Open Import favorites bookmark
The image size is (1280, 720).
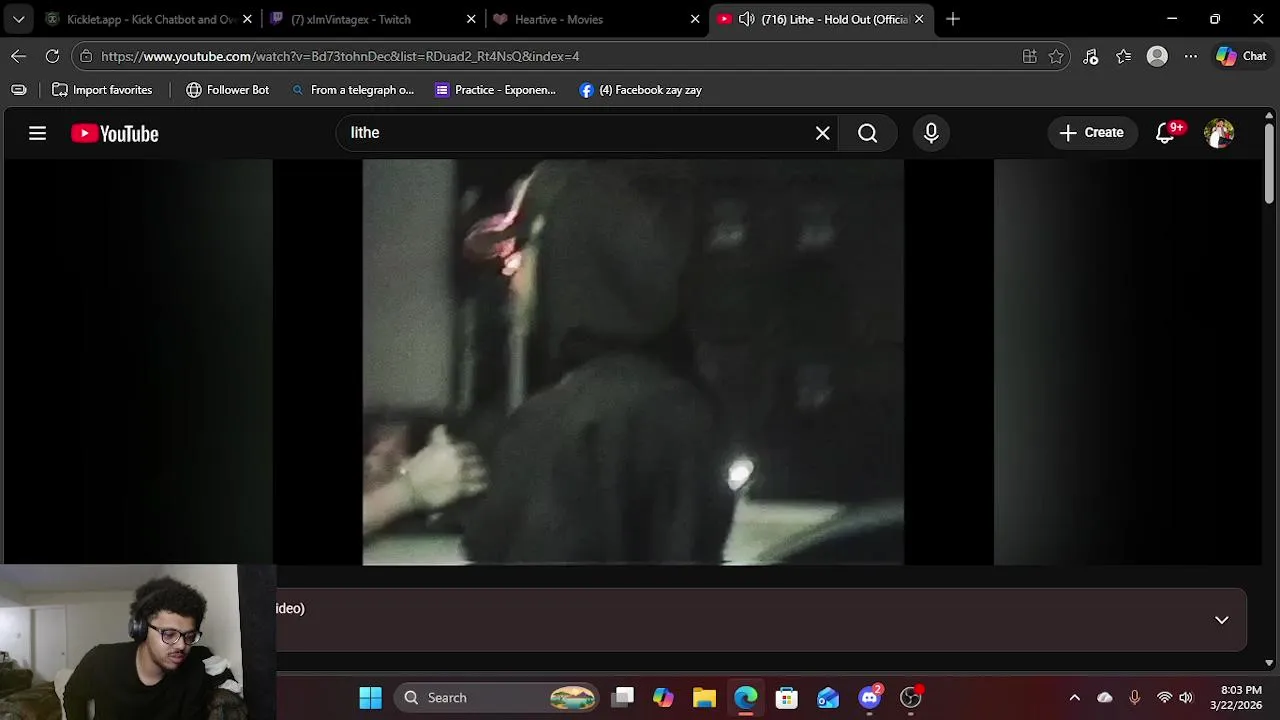pyautogui.click(x=102, y=90)
